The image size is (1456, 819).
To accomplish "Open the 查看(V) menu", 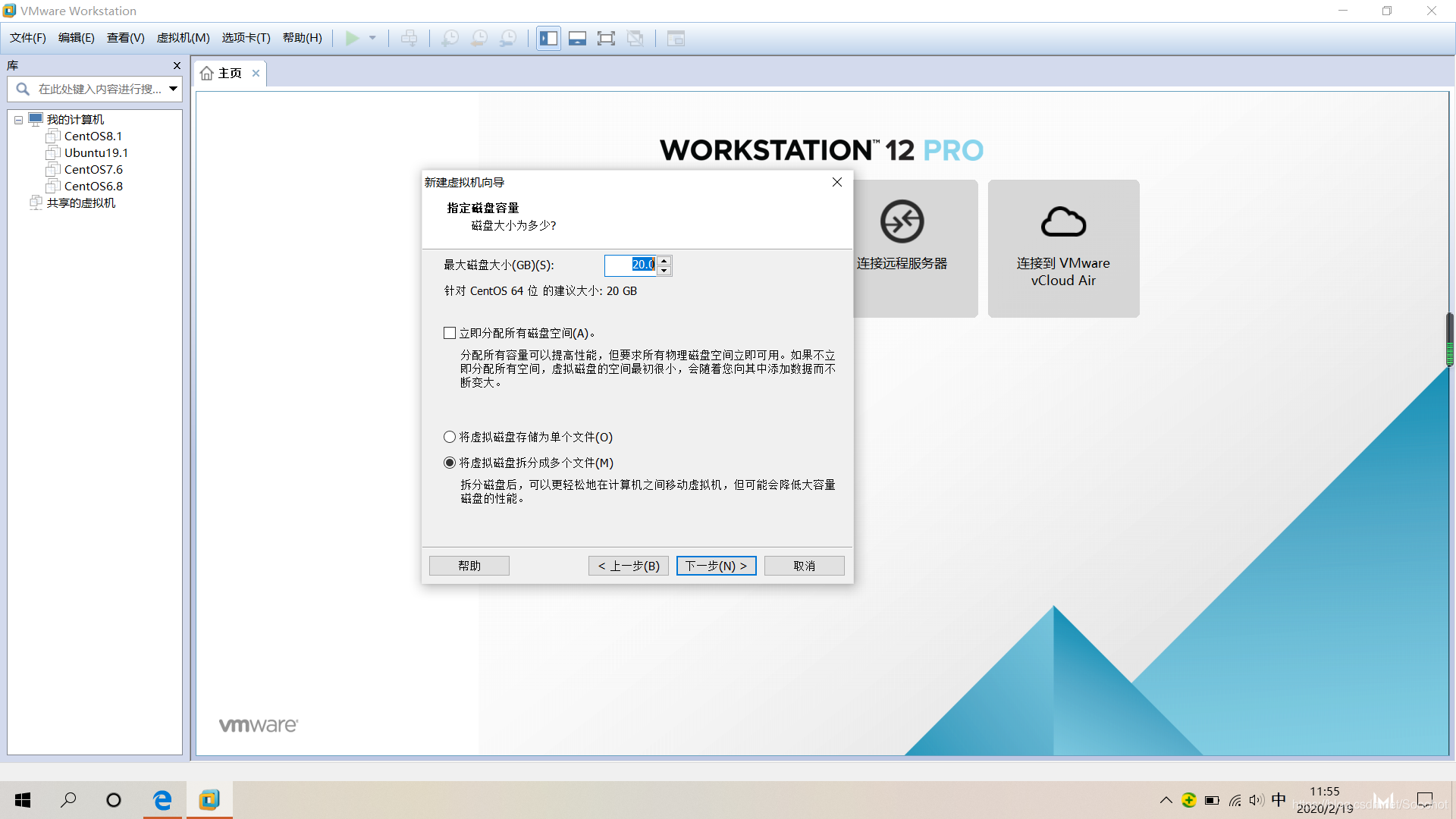I will [126, 38].
